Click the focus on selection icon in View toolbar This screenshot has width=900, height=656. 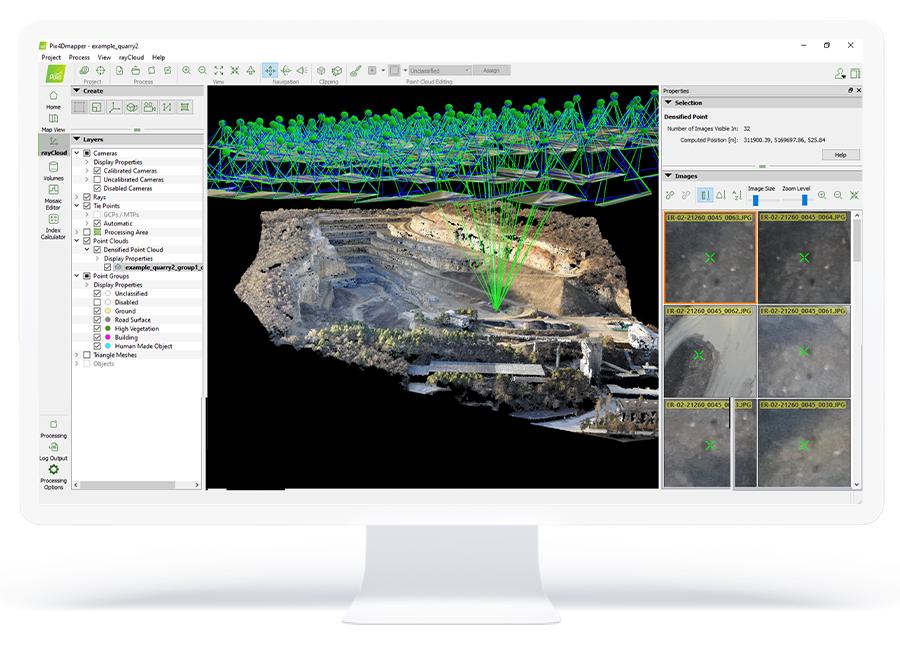(x=235, y=71)
